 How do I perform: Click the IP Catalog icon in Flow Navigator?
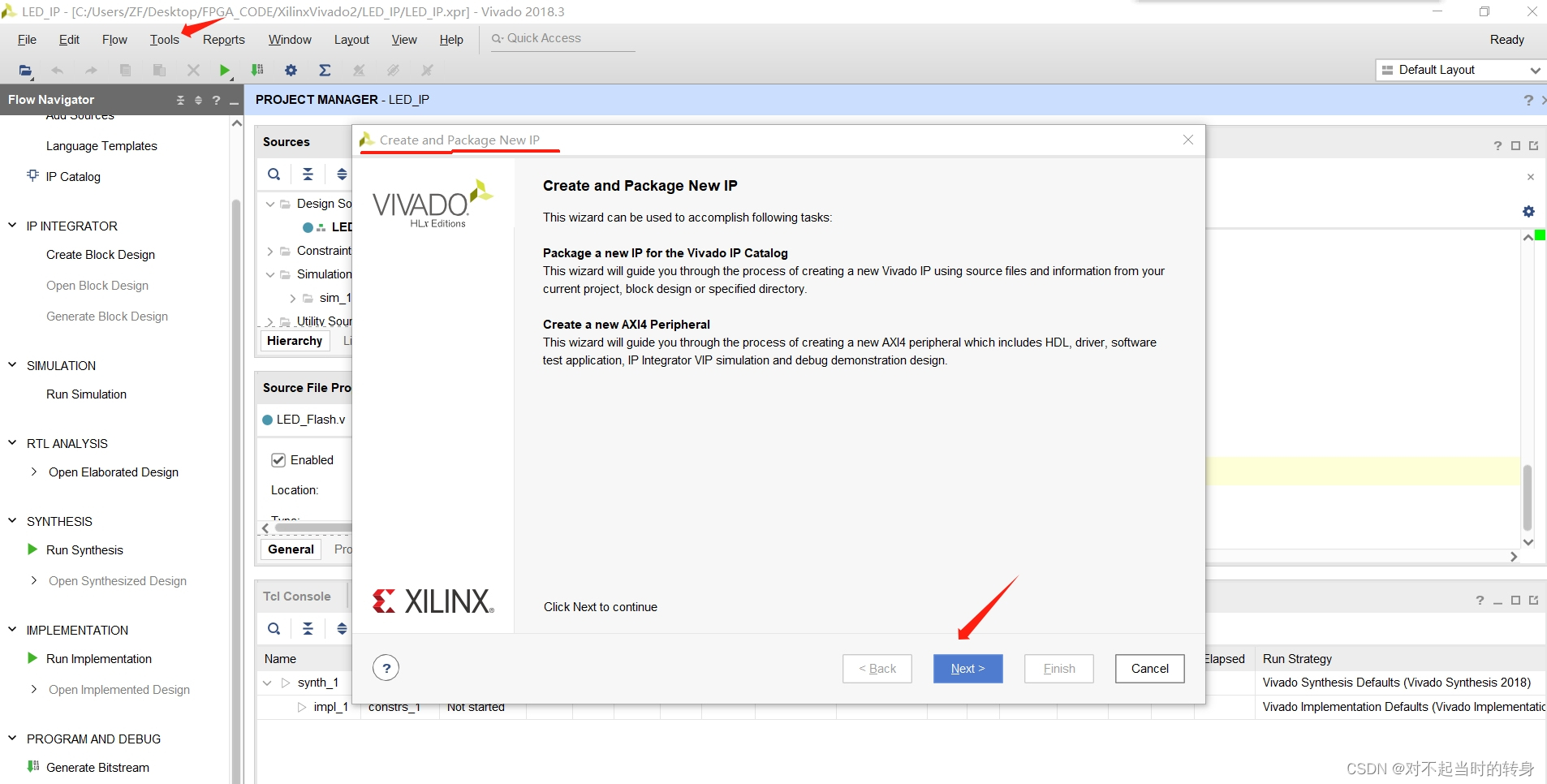tap(32, 175)
